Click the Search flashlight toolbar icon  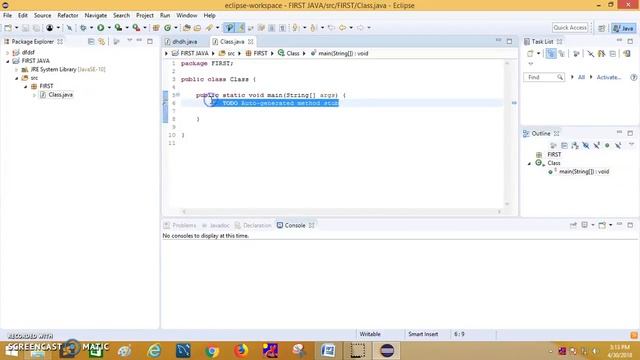tap(209, 28)
